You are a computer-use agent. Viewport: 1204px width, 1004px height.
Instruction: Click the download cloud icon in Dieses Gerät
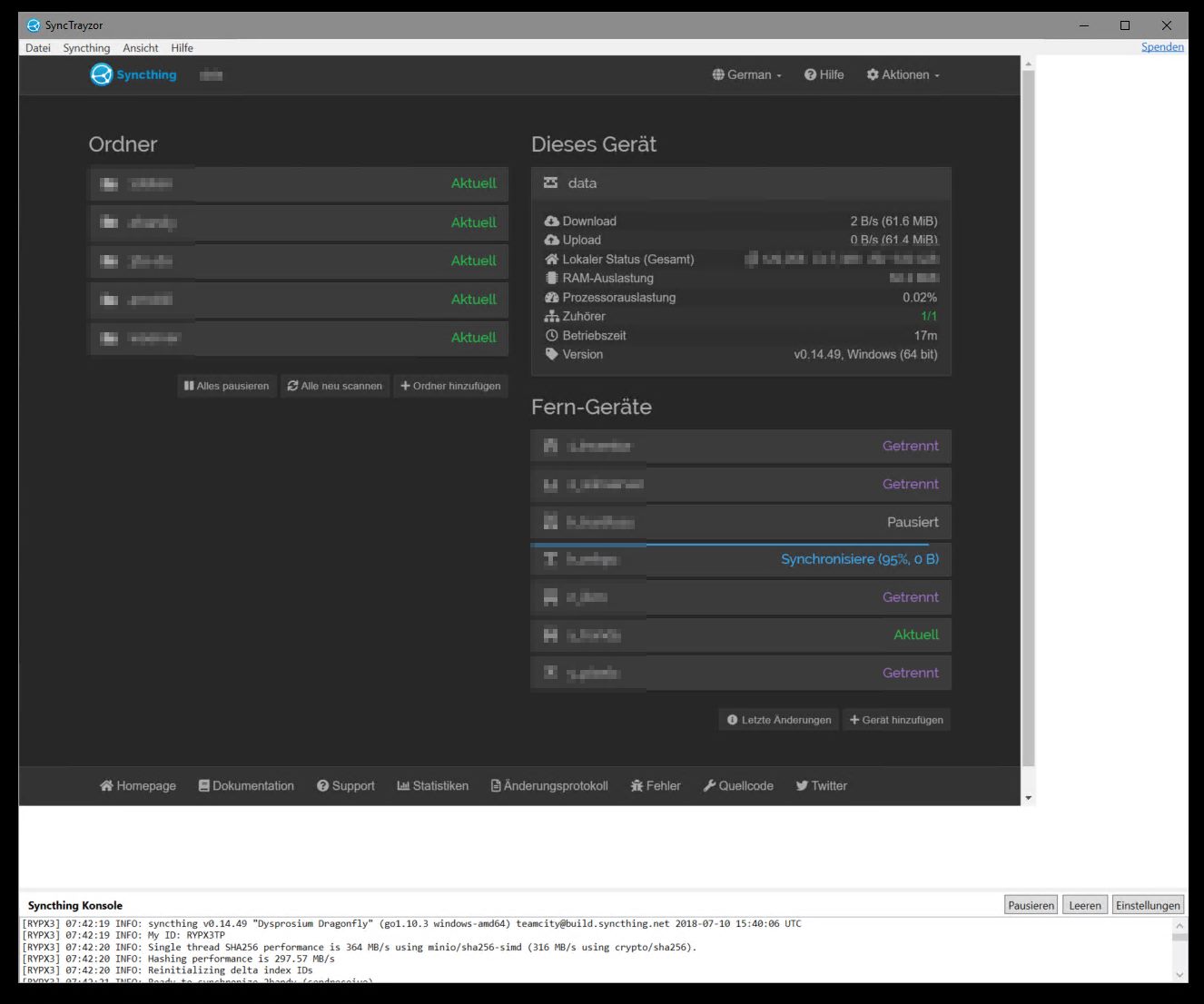pyautogui.click(x=552, y=221)
